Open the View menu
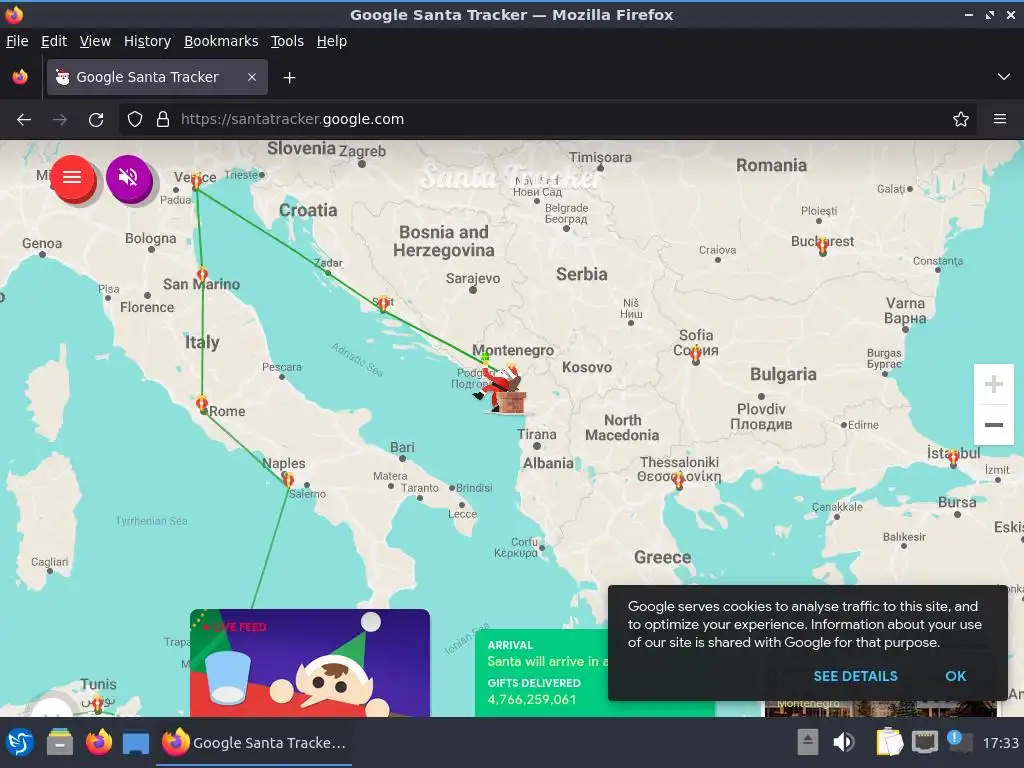The width and height of the screenshot is (1024, 768). pos(95,41)
